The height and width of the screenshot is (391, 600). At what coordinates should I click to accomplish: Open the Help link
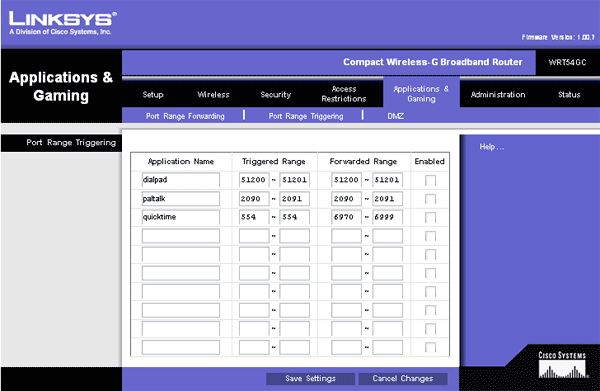coord(492,147)
